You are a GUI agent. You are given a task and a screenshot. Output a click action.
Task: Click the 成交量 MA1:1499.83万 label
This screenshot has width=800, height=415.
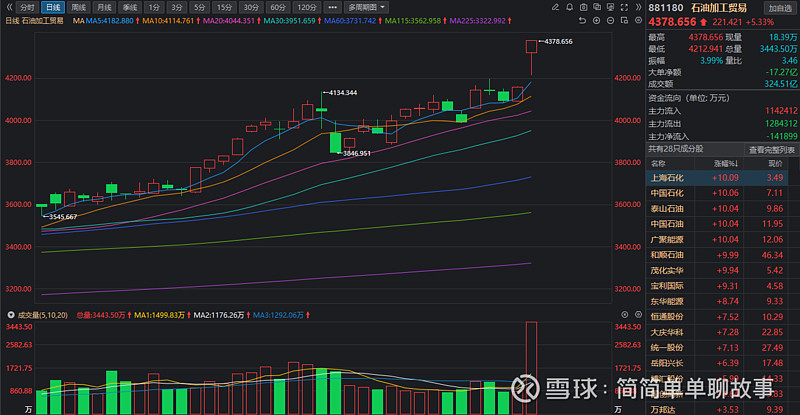click(x=159, y=315)
